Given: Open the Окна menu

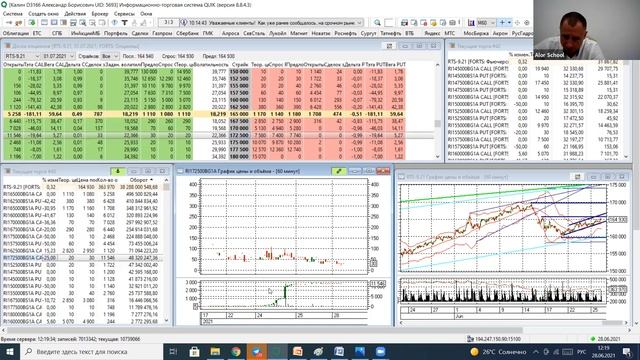Looking at the screenshot, I should 146,13.
